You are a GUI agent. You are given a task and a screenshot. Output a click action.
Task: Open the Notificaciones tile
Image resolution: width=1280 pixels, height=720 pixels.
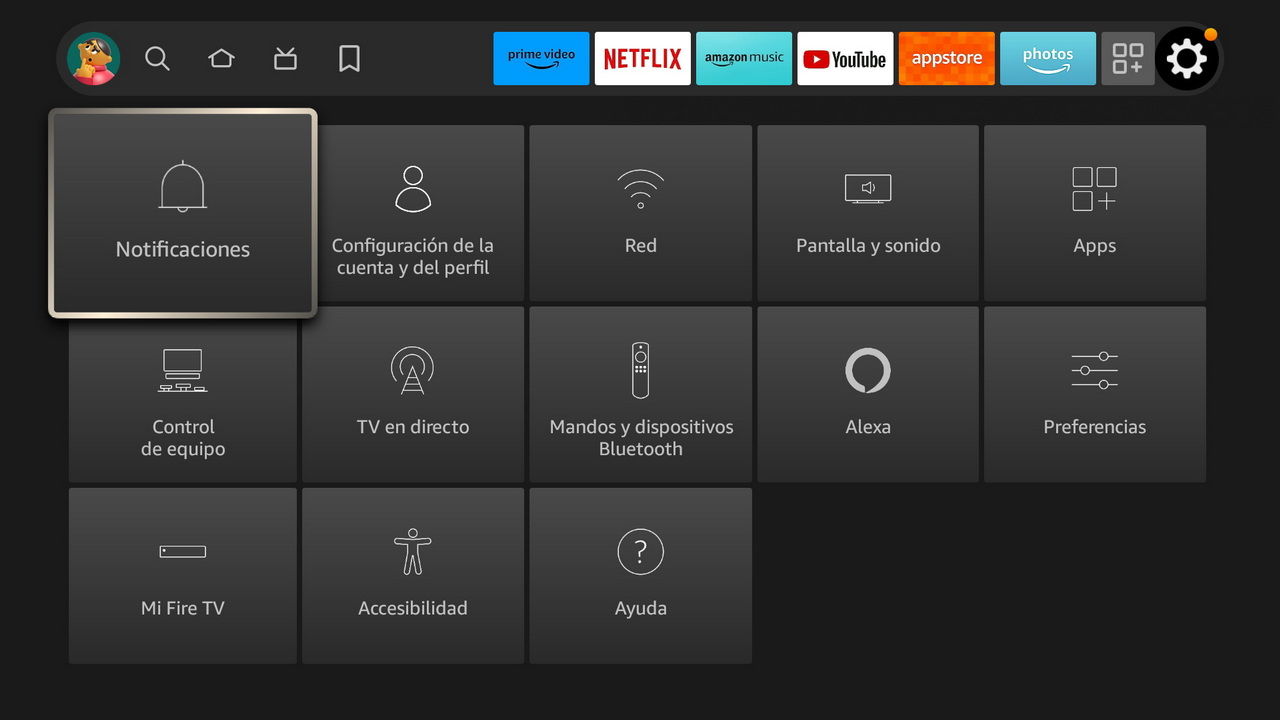pos(183,213)
